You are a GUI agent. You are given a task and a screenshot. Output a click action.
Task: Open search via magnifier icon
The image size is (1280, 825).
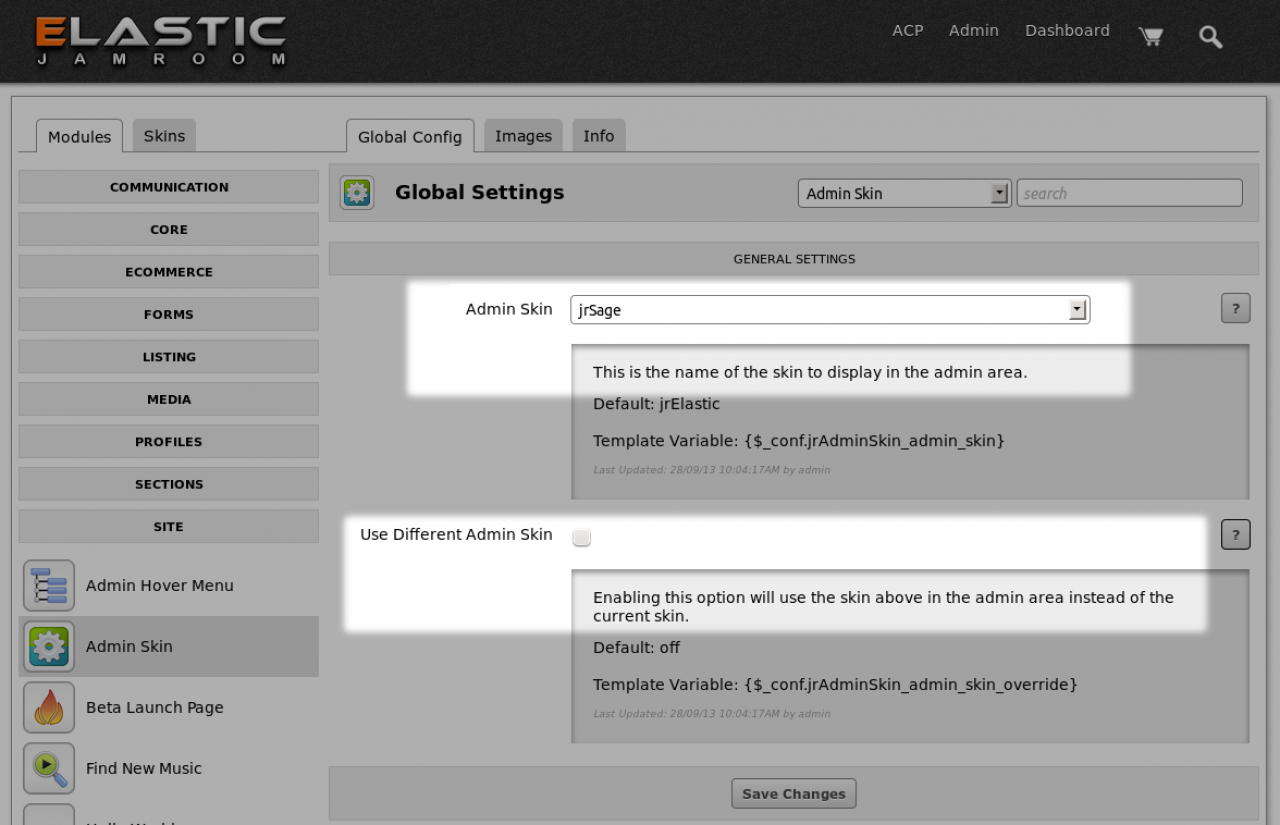pyautogui.click(x=1211, y=37)
